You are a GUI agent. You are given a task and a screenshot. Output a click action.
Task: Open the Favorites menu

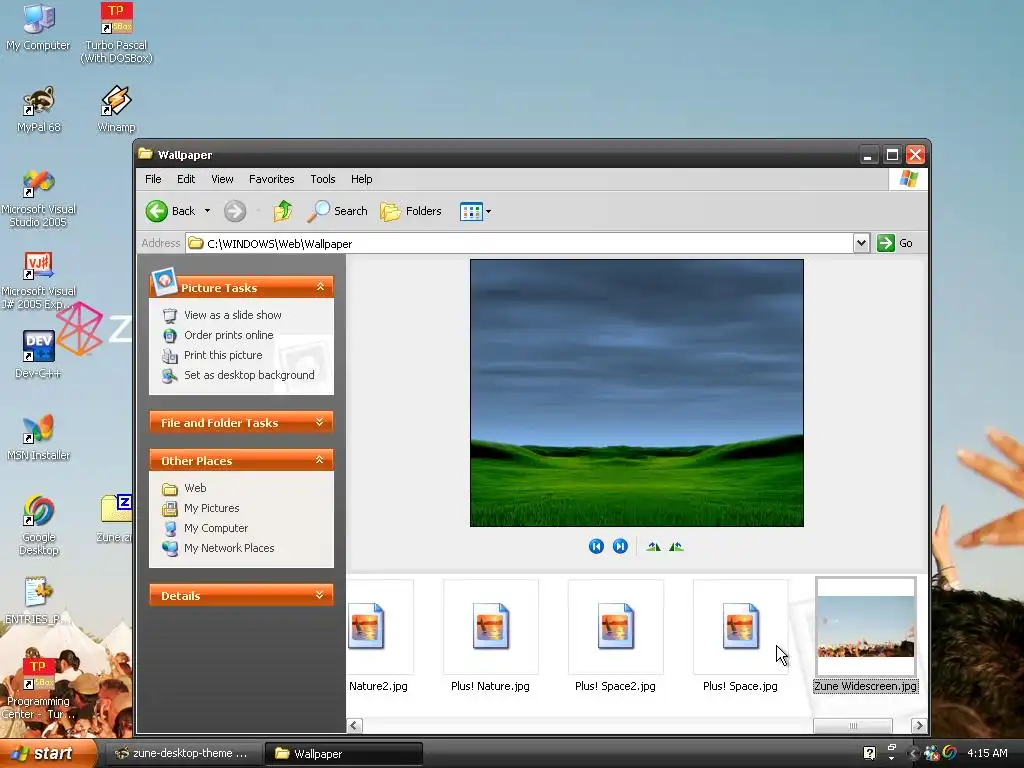coord(272,179)
